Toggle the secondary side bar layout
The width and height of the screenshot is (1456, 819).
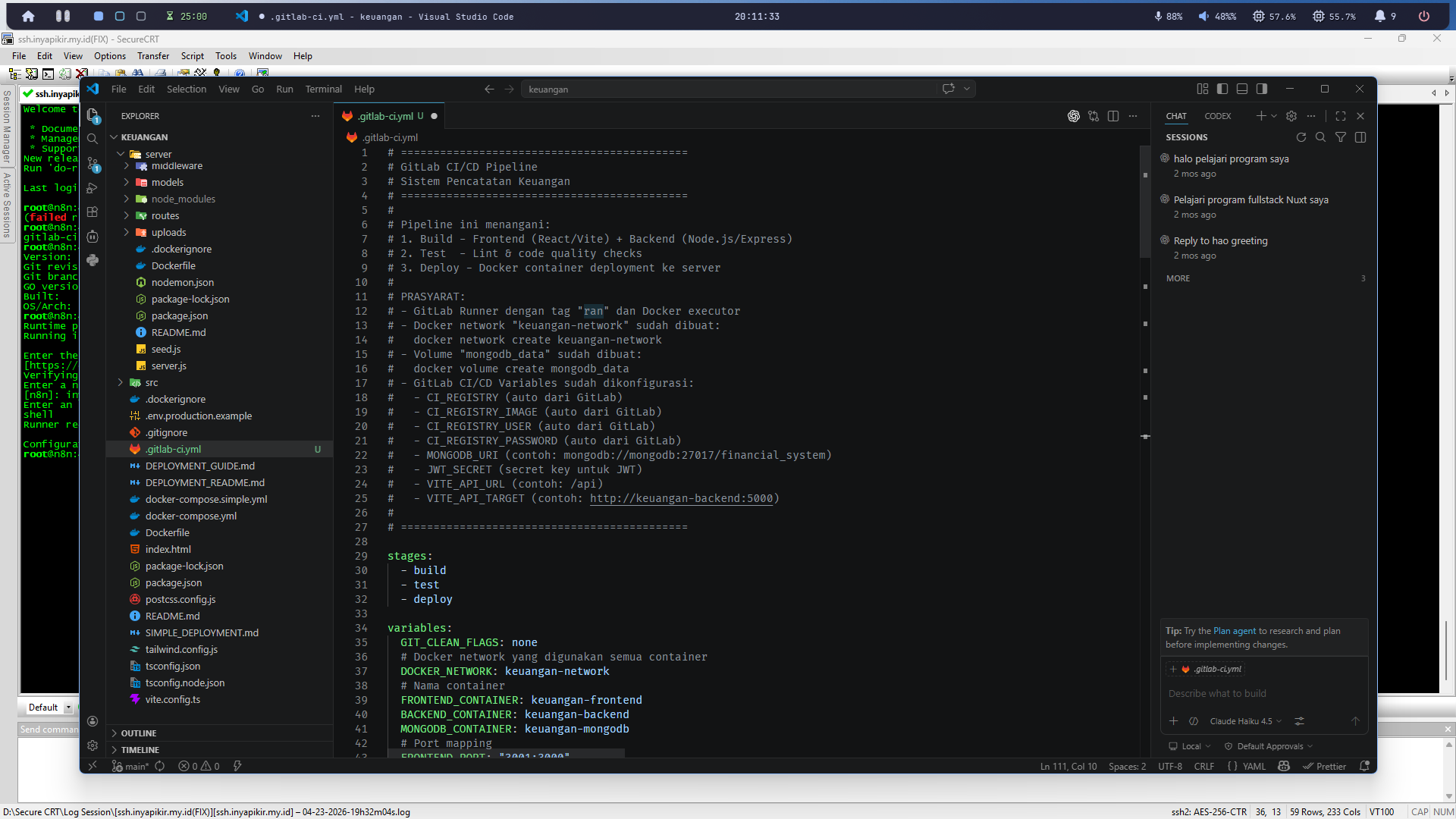tap(1262, 89)
